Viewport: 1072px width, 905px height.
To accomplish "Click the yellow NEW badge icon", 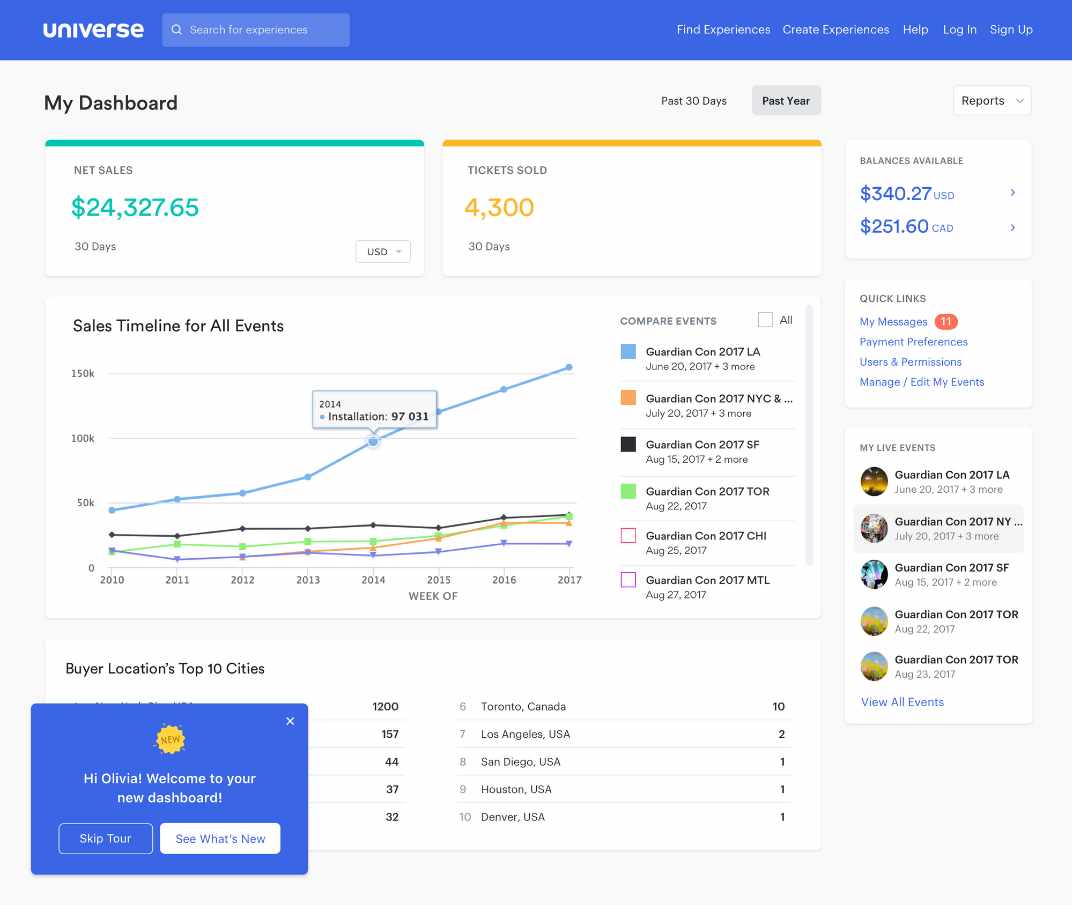I will click(x=170, y=739).
